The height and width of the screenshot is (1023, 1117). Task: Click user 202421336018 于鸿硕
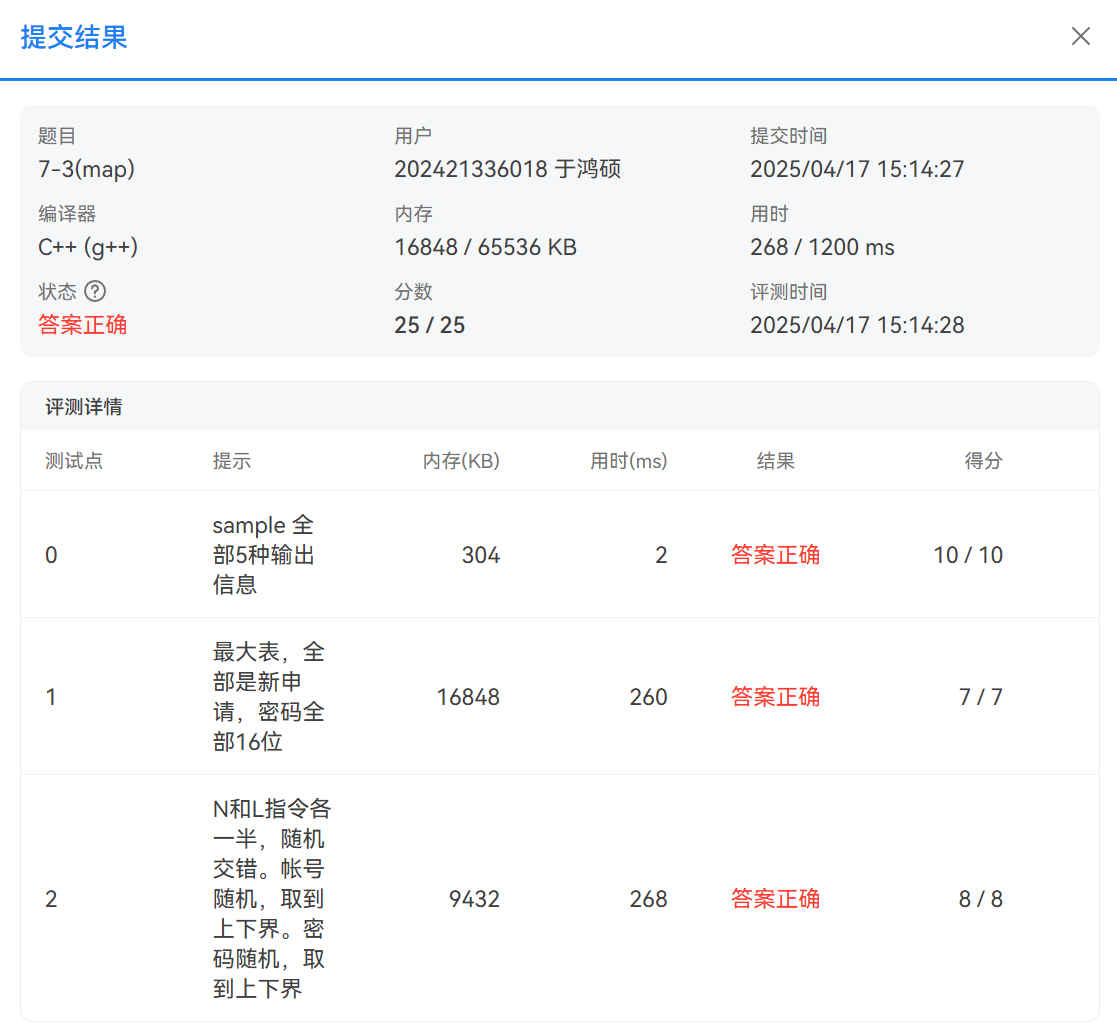pos(507,169)
